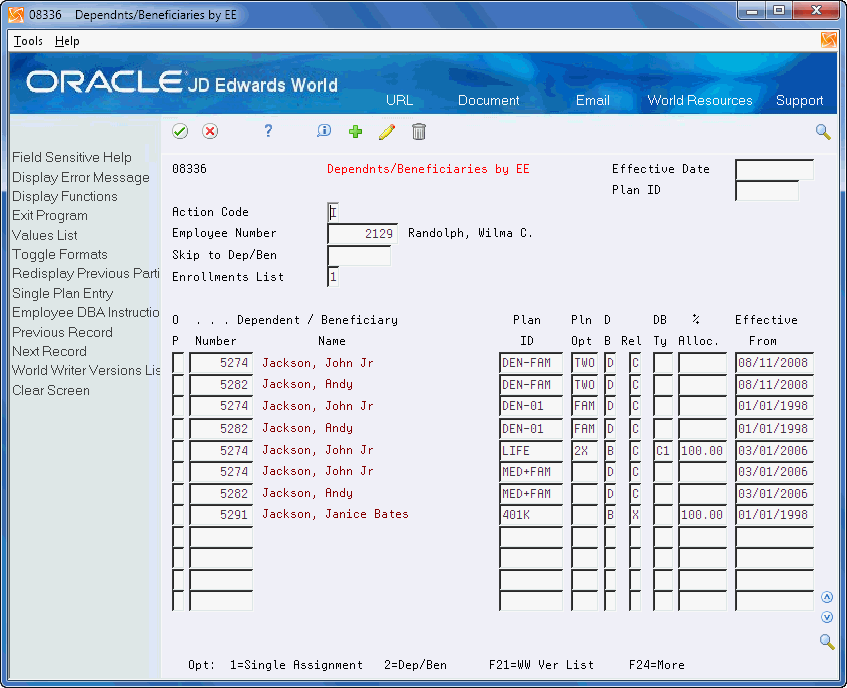The image size is (847, 688).
Task: Click F24=More function
Action: click(656, 665)
